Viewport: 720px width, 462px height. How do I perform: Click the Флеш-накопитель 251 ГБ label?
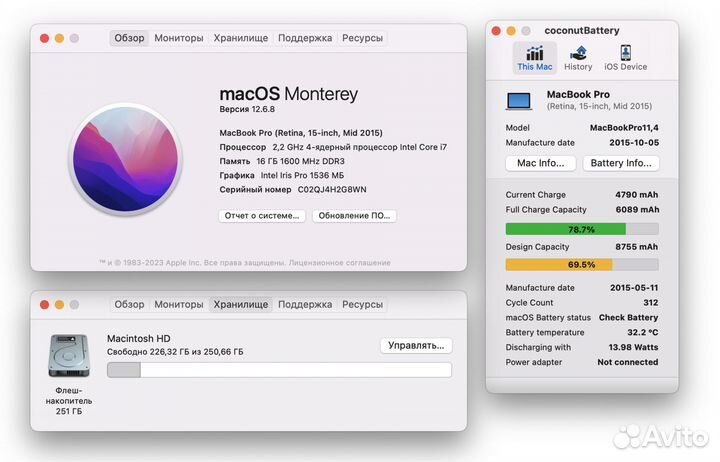point(69,401)
